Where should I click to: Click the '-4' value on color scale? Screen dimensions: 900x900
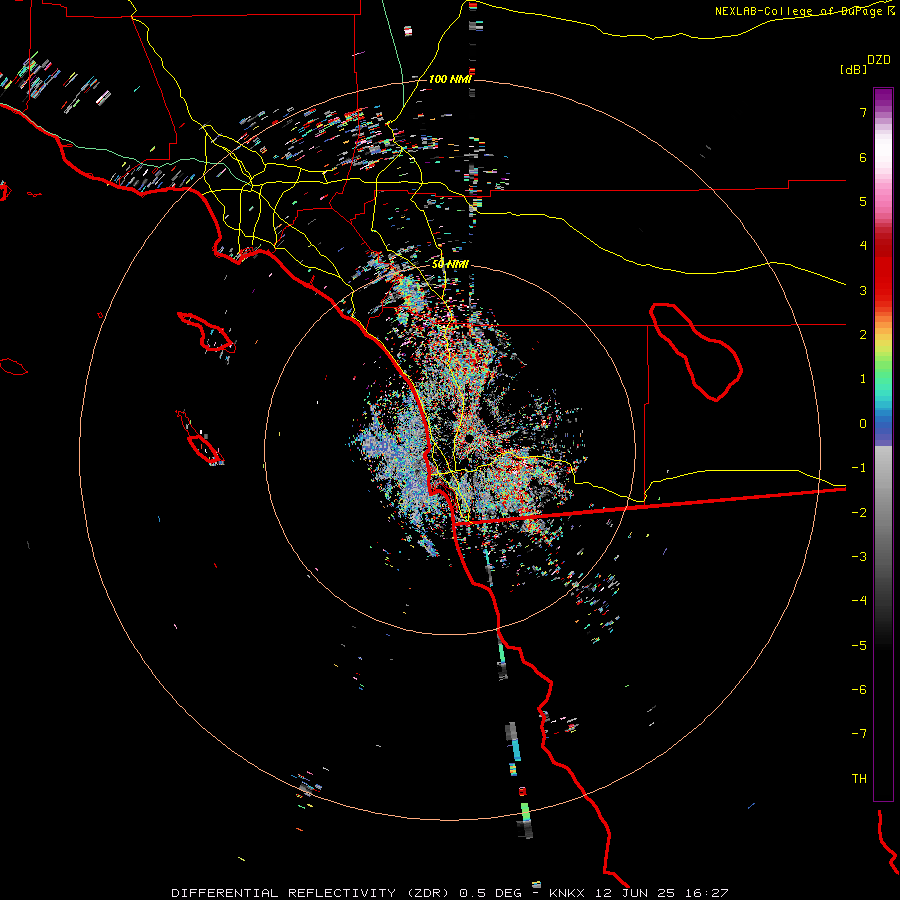(859, 600)
